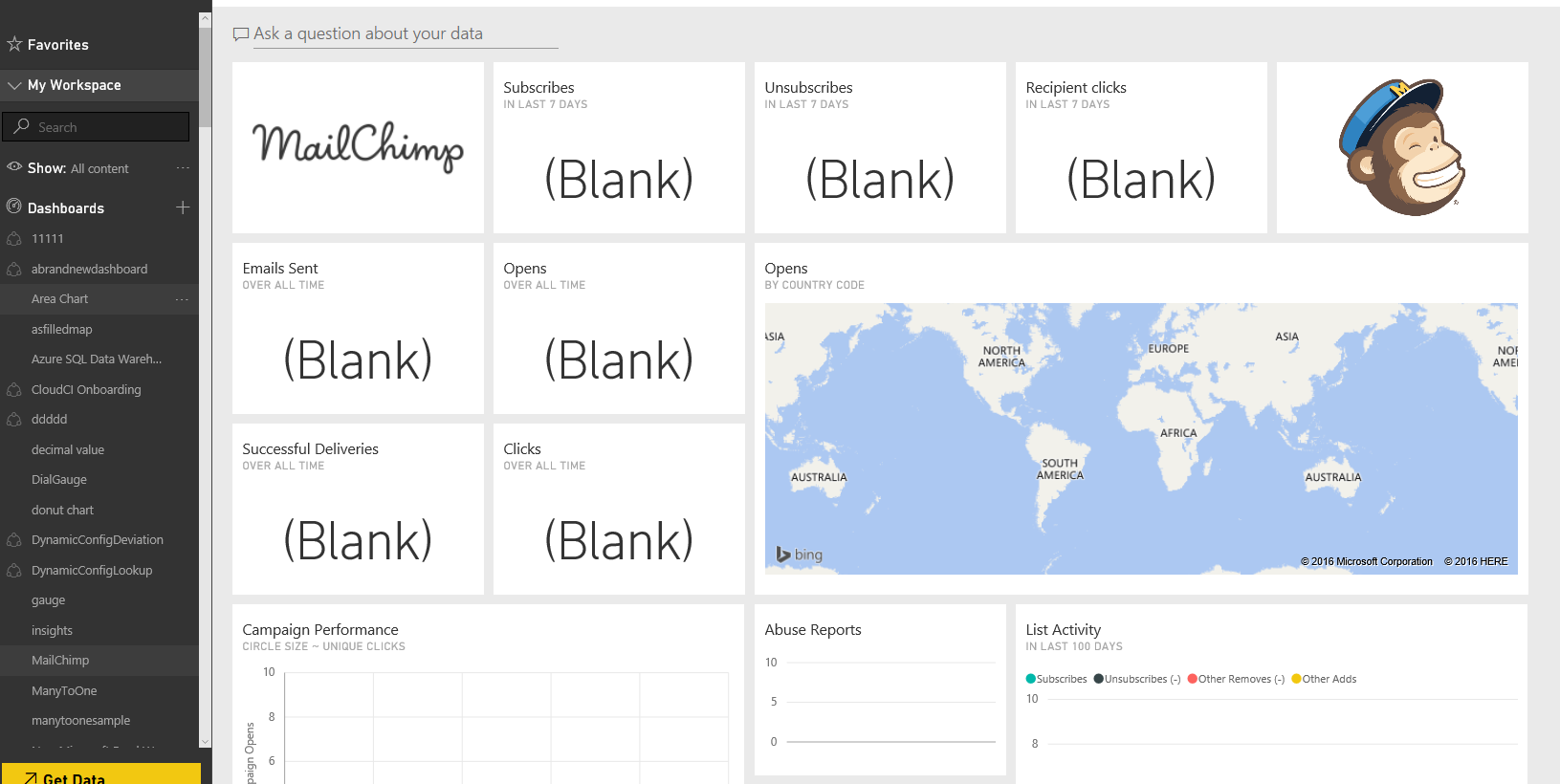The width and height of the screenshot is (1560, 784).
Task: Click the Get Data button
Action: point(101,773)
